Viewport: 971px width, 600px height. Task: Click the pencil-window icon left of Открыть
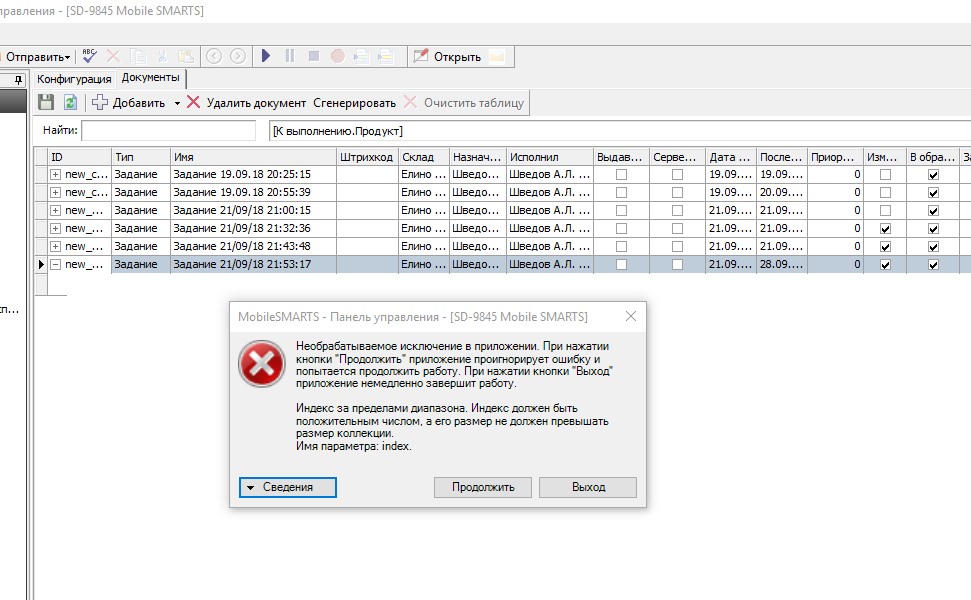click(x=420, y=56)
